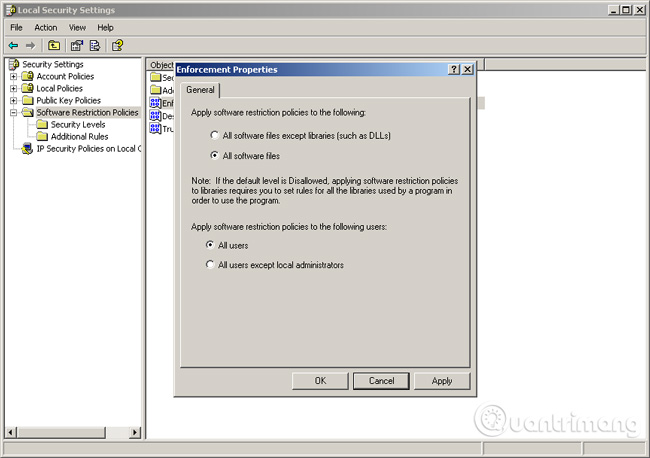Click the OK button

(320, 381)
